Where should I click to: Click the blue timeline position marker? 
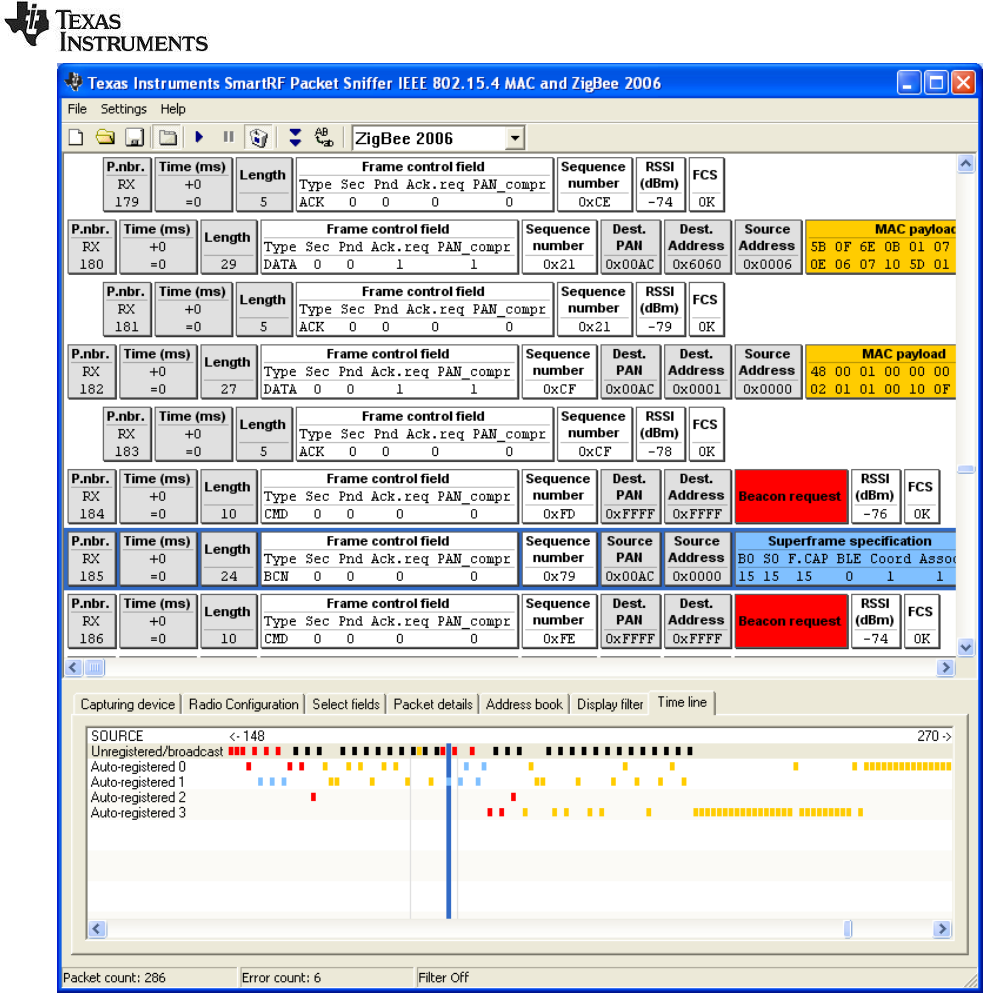448,831
